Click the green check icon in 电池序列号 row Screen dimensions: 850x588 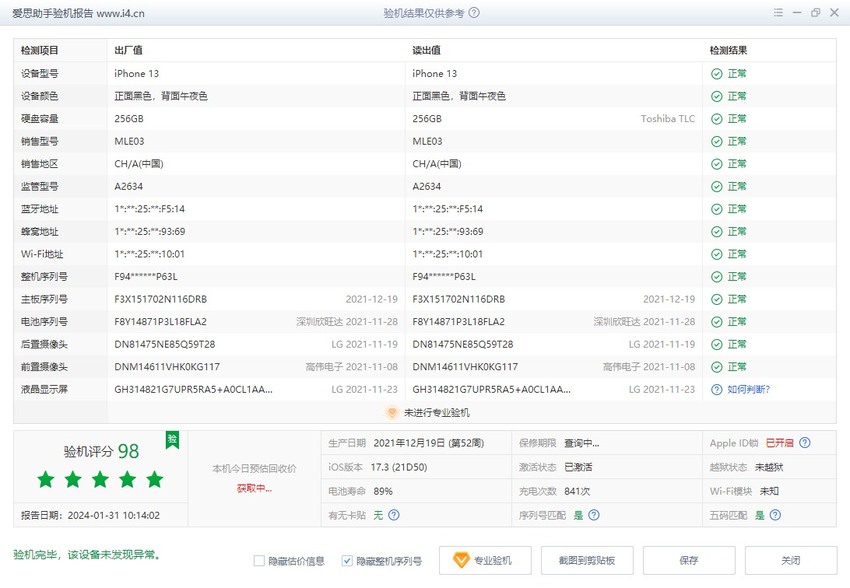tap(717, 322)
